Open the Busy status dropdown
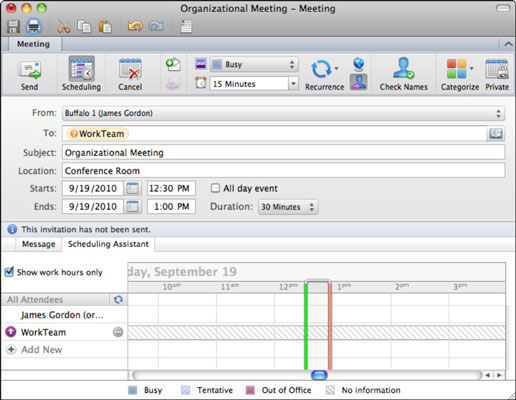This screenshot has width=516, height=400. click(254, 64)
